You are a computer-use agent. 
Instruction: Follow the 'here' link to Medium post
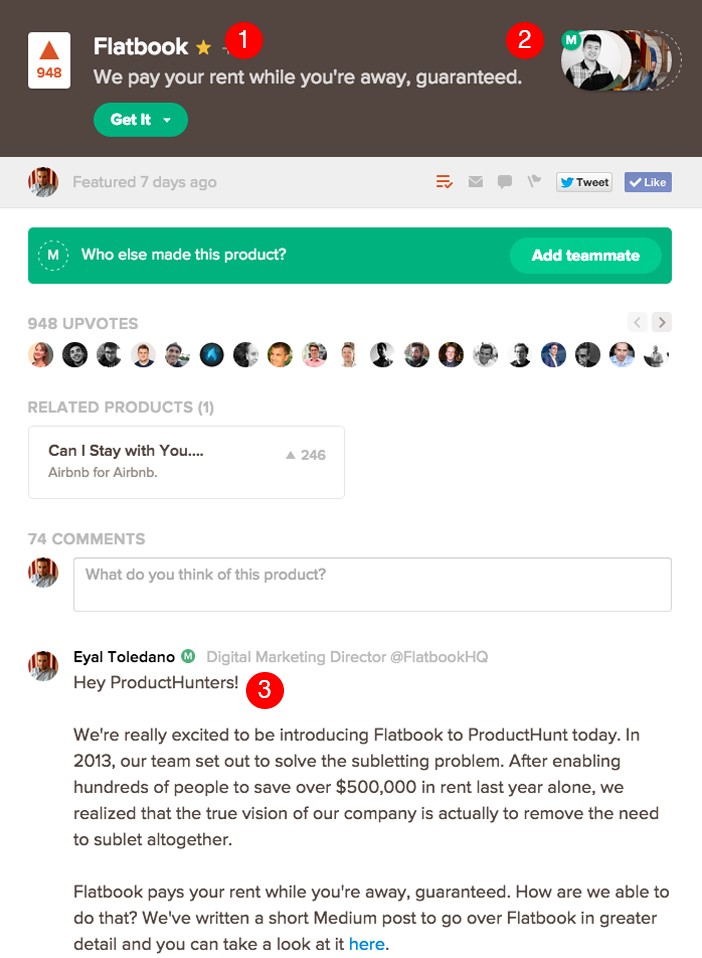coord(366,943)
